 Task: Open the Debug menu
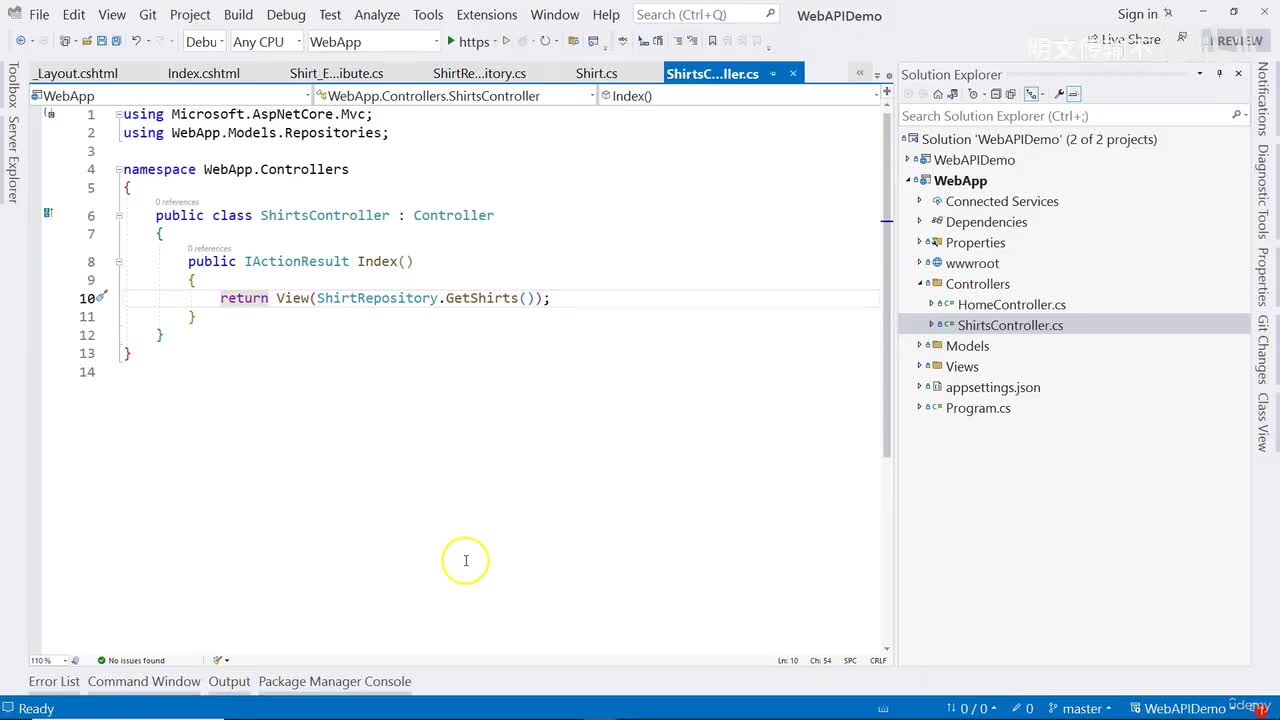[286, 15]
